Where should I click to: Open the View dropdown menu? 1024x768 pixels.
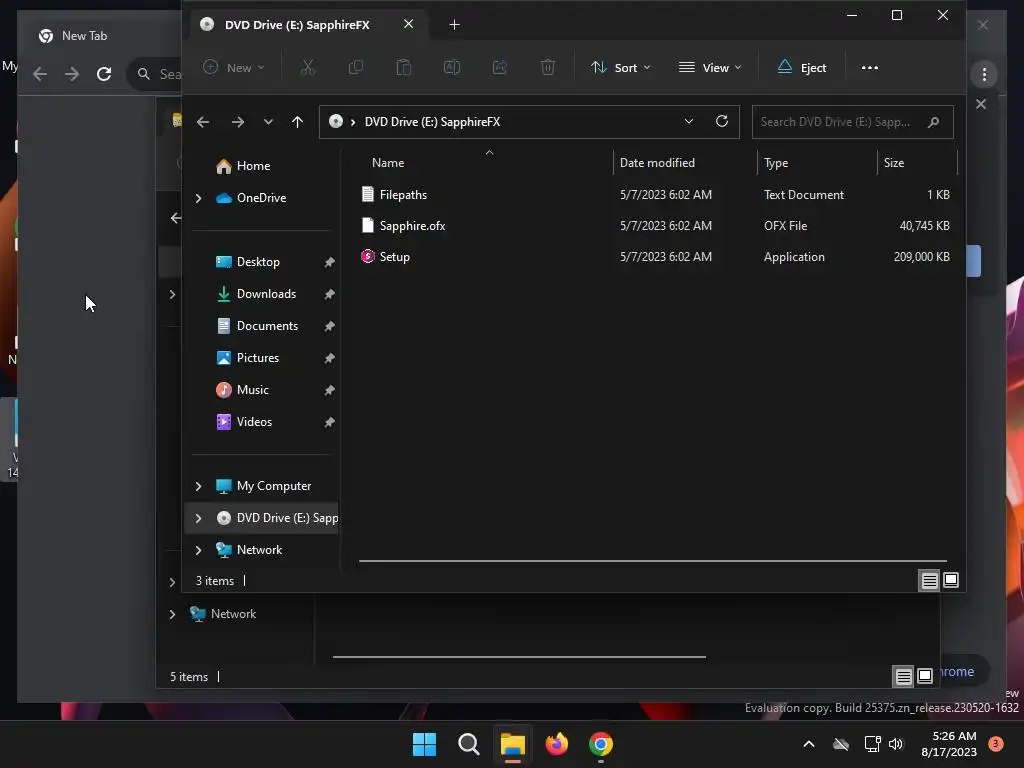pyautogui.click(x=710, y=67)
